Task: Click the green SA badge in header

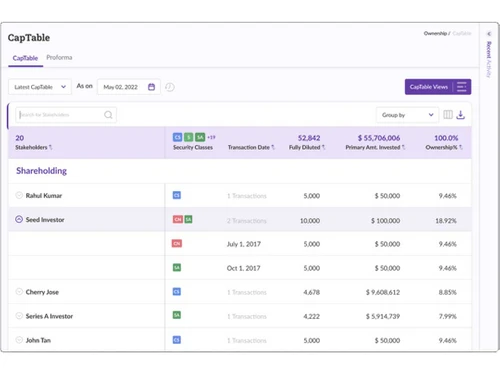Action: [x=200, y=137]
